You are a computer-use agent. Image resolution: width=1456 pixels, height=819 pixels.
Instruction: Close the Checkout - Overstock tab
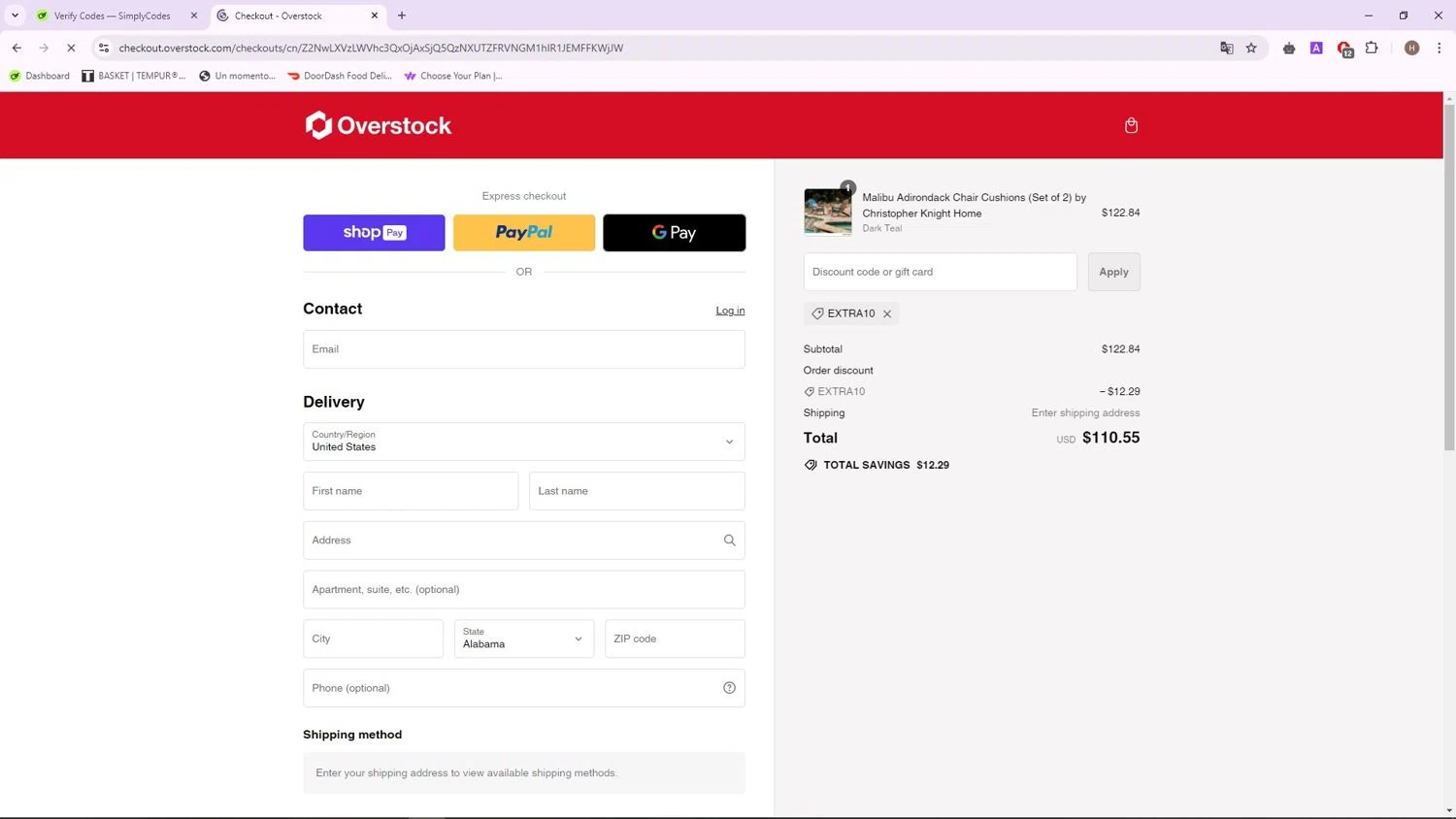point(375,16)
